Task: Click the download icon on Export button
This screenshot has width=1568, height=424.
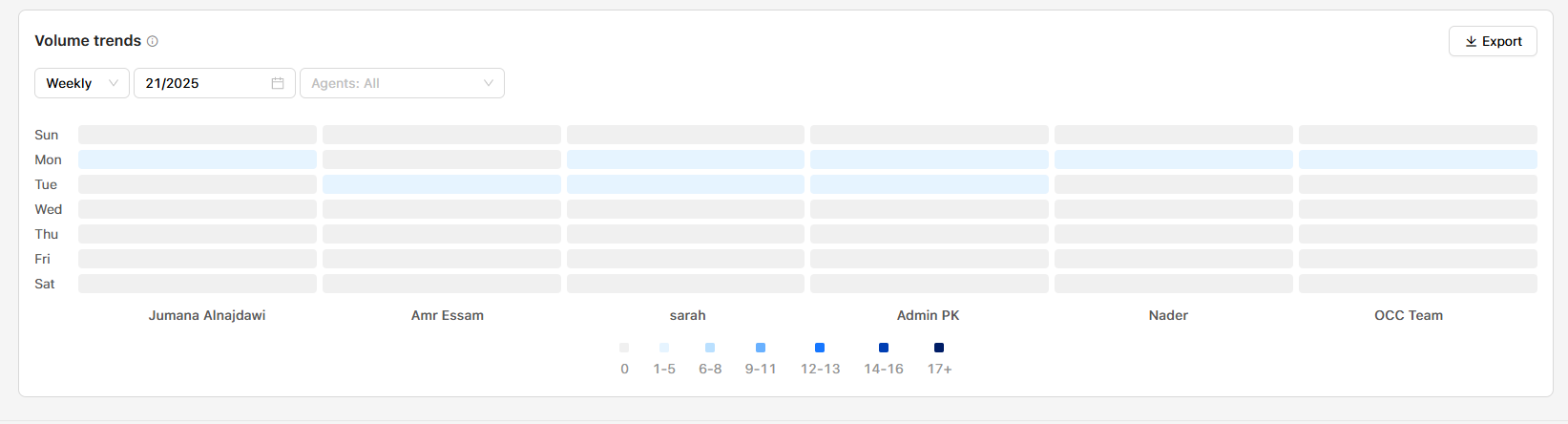Action: click(x=1471, y=41)
